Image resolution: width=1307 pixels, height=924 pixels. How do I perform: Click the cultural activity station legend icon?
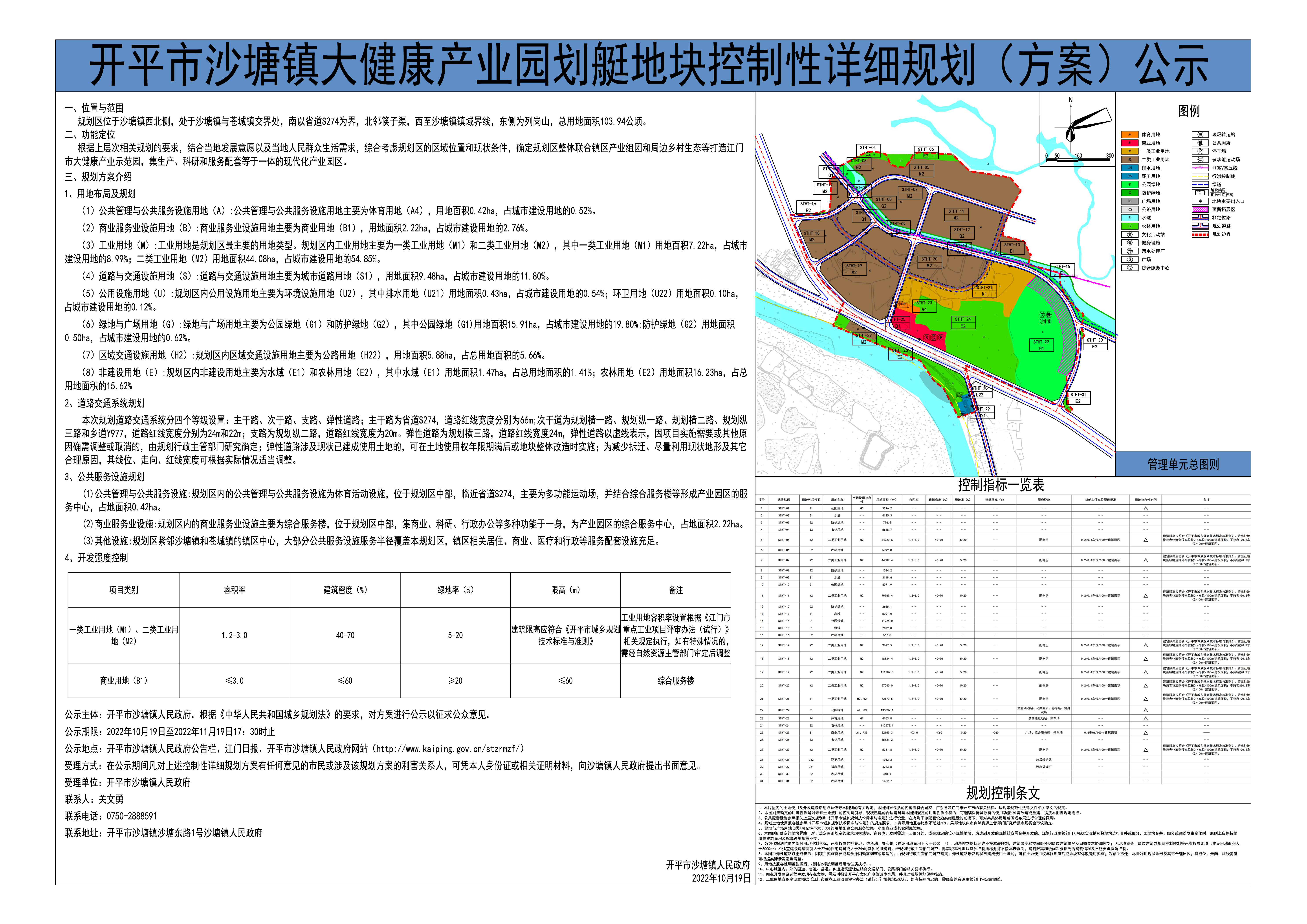point(1129,234)
